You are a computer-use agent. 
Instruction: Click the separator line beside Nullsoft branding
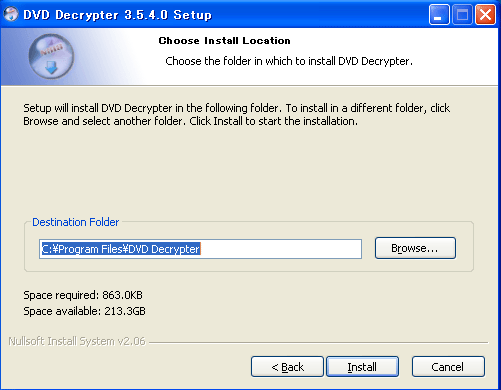(318, 342)
